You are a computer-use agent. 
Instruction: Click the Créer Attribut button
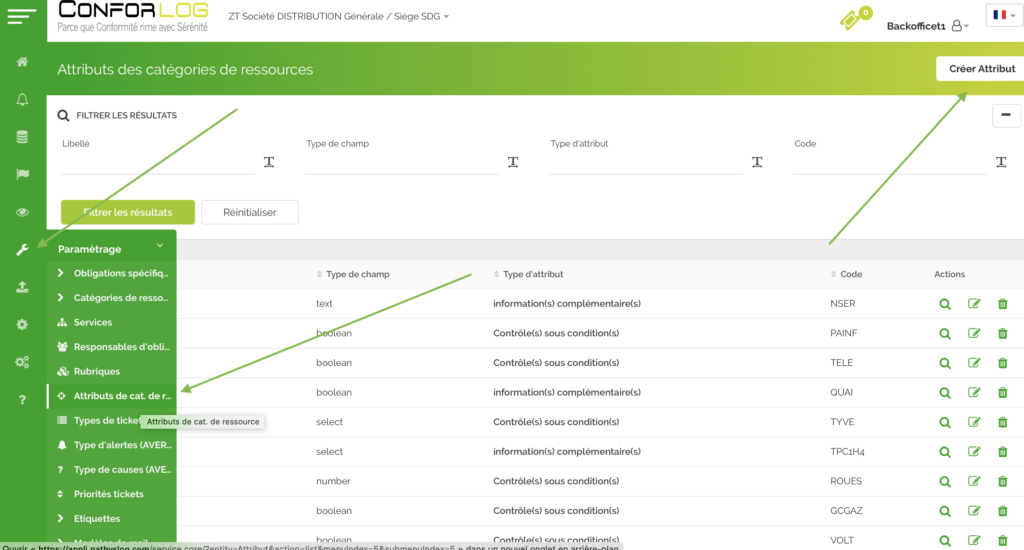pos(981,68)
